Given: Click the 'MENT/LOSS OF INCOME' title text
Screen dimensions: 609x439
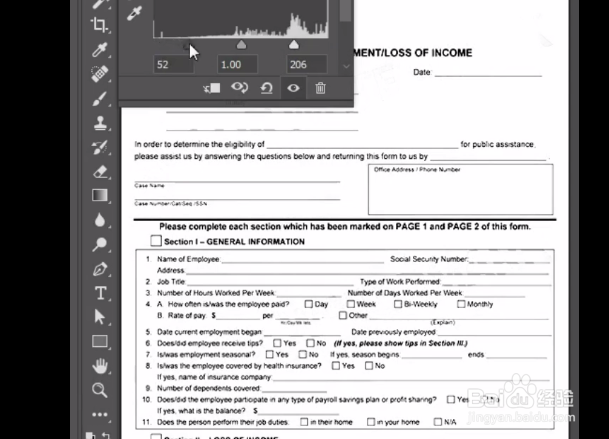Looking at the screenshot, I should point(412,53).
